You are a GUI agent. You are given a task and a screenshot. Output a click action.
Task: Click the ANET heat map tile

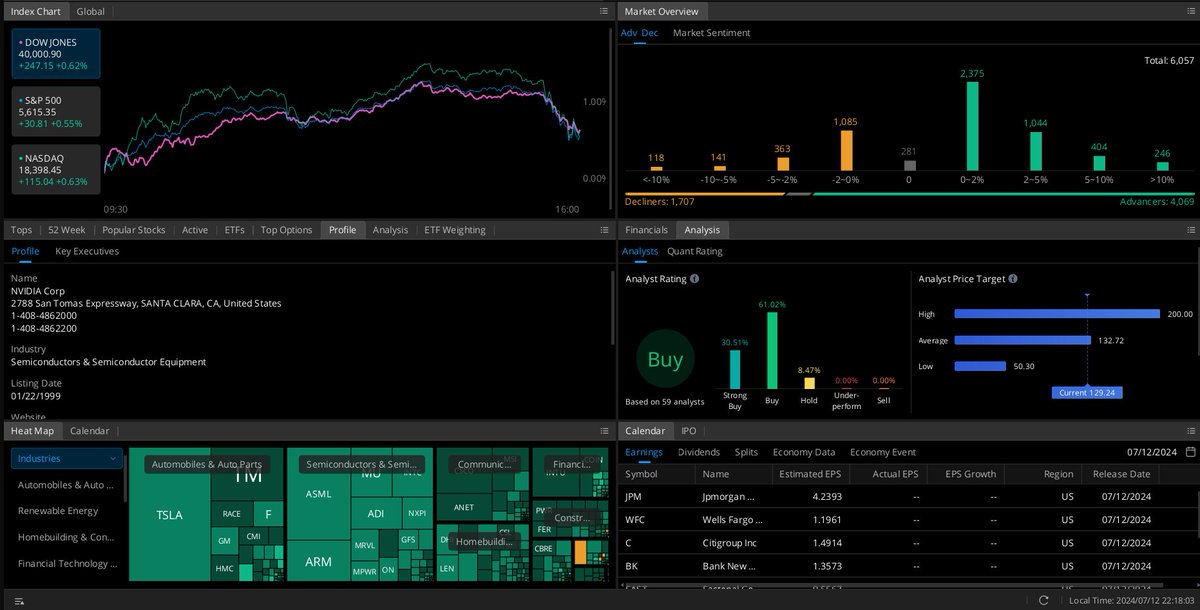[x=464, y=507]
